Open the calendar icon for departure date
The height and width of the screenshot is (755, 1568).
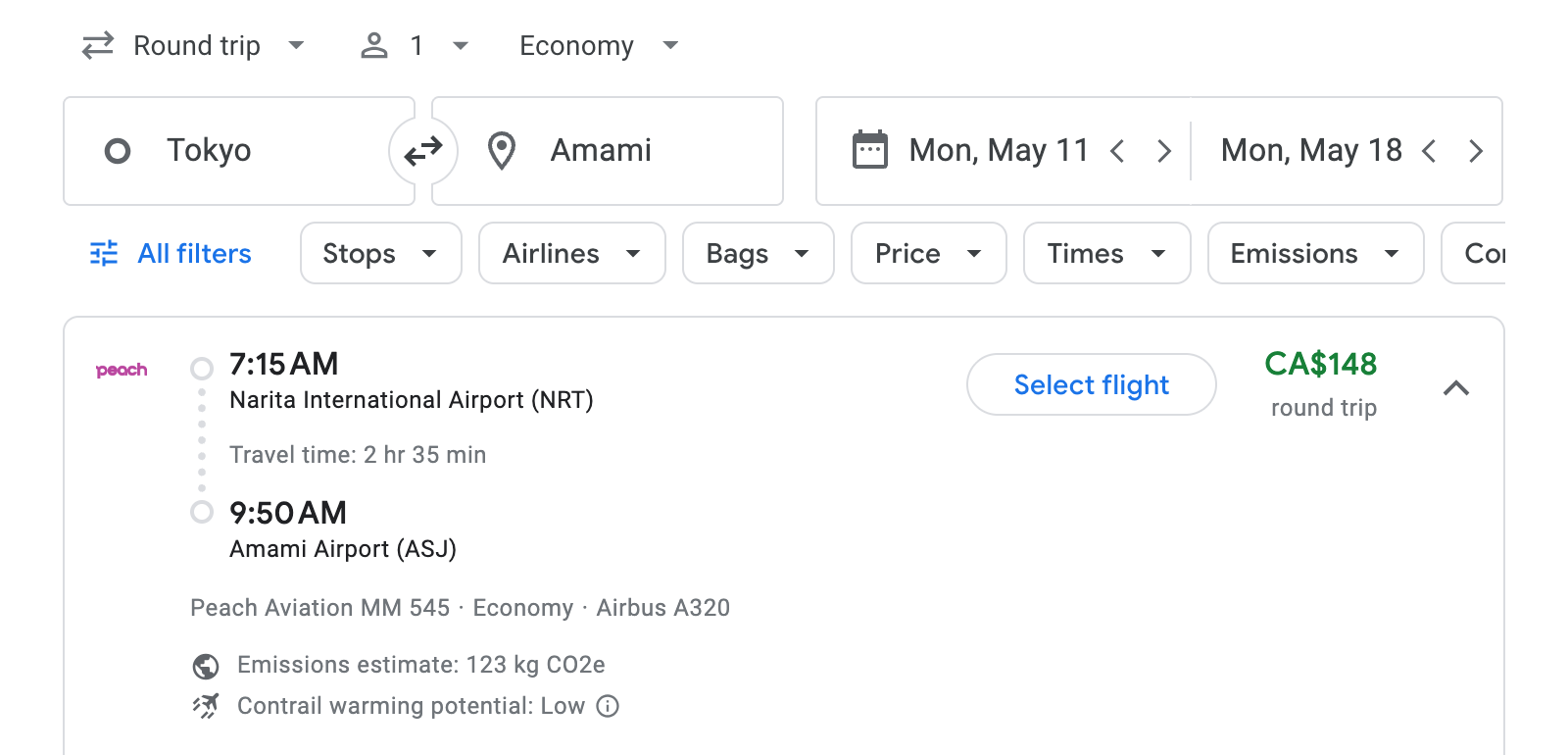(870, 150)
